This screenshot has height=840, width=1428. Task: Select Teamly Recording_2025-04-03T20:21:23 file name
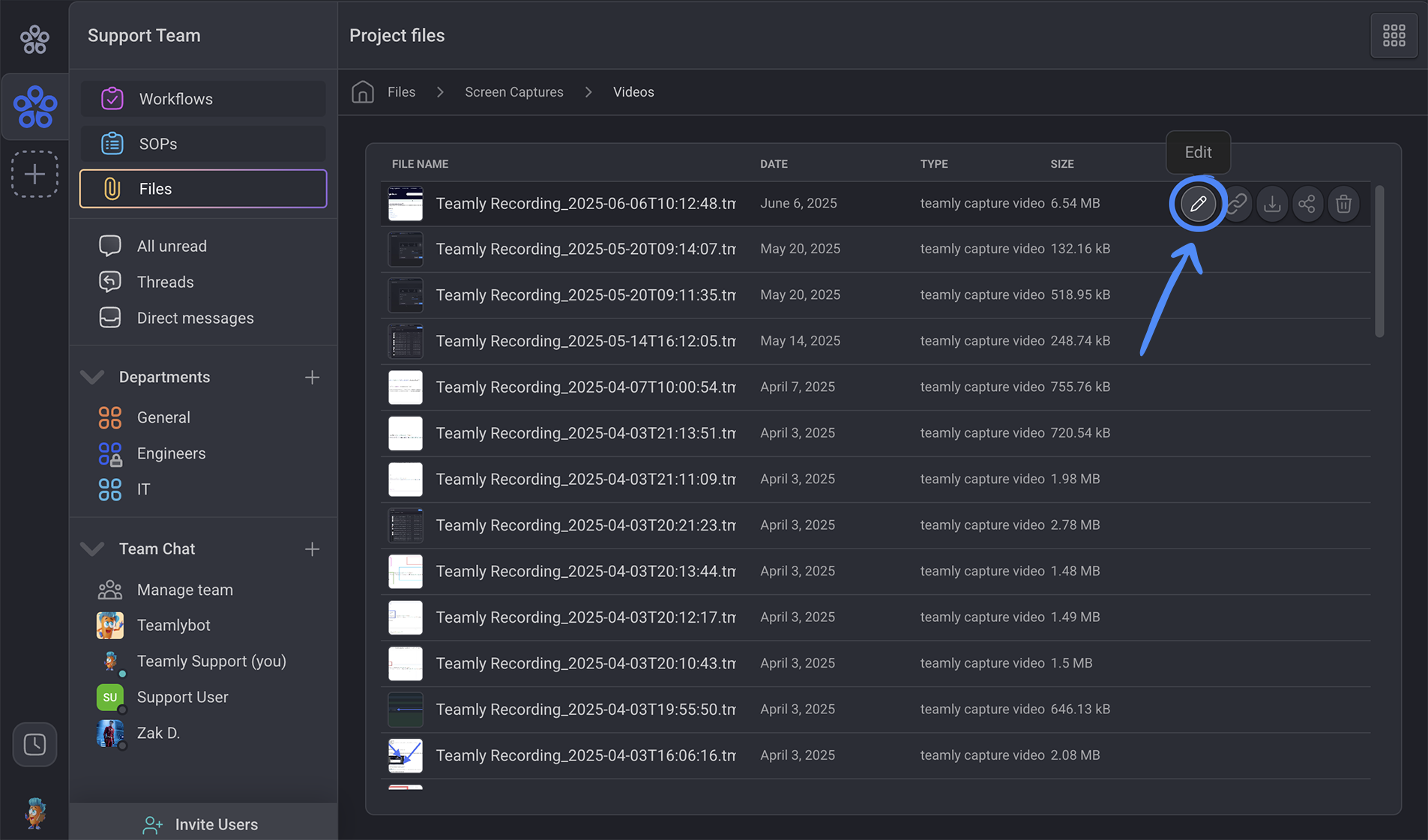585,525
